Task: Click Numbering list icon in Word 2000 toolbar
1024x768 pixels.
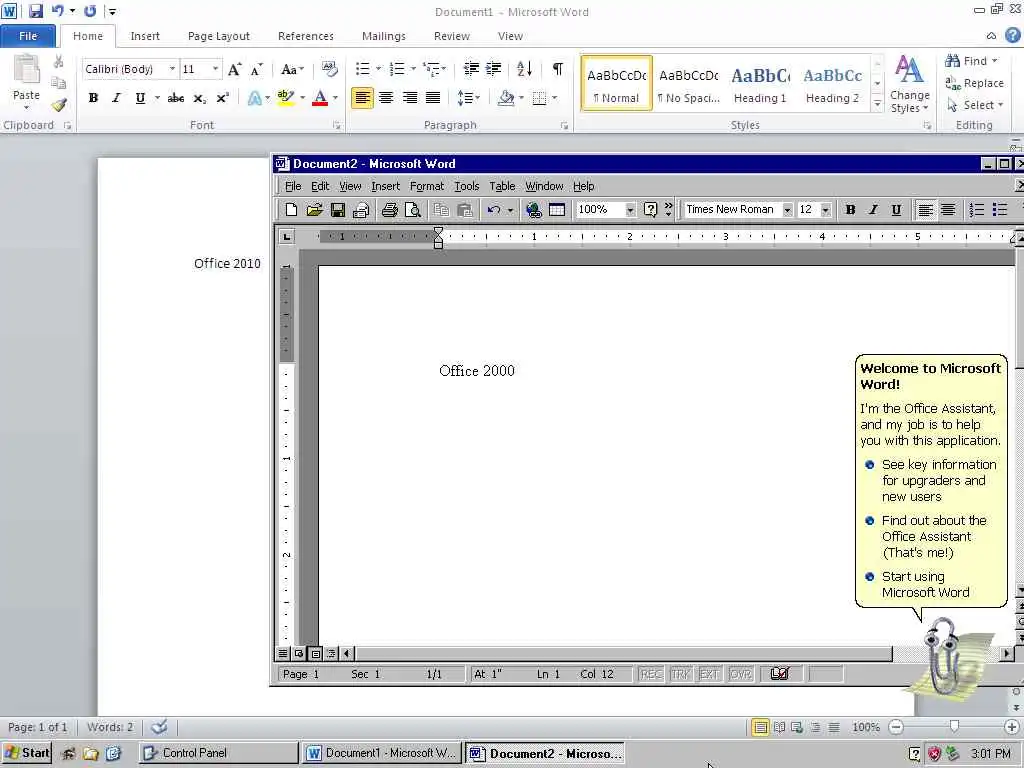Action: tap(976, 210)
